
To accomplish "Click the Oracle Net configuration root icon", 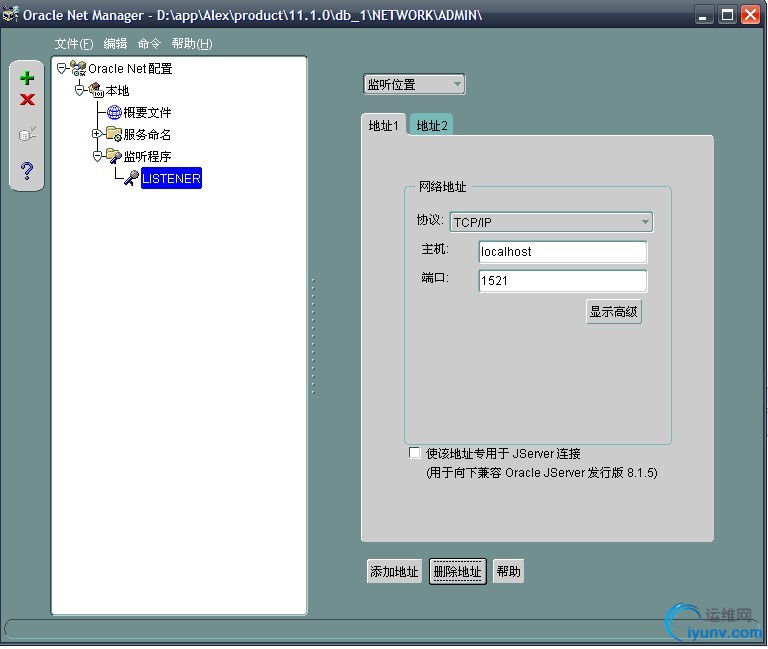I will coord(78,68).
